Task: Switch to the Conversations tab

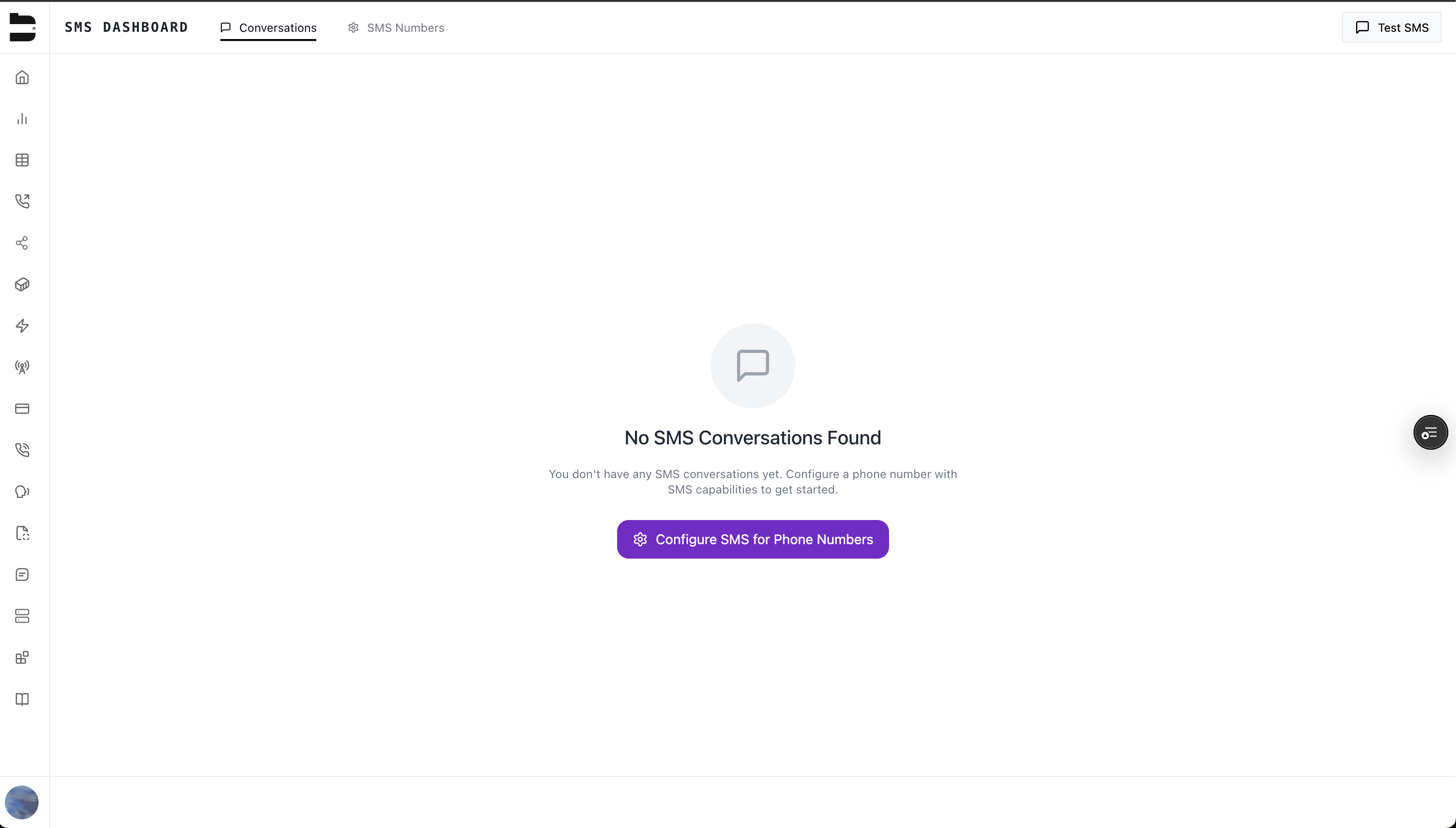Action: click(x=268, y=28)
